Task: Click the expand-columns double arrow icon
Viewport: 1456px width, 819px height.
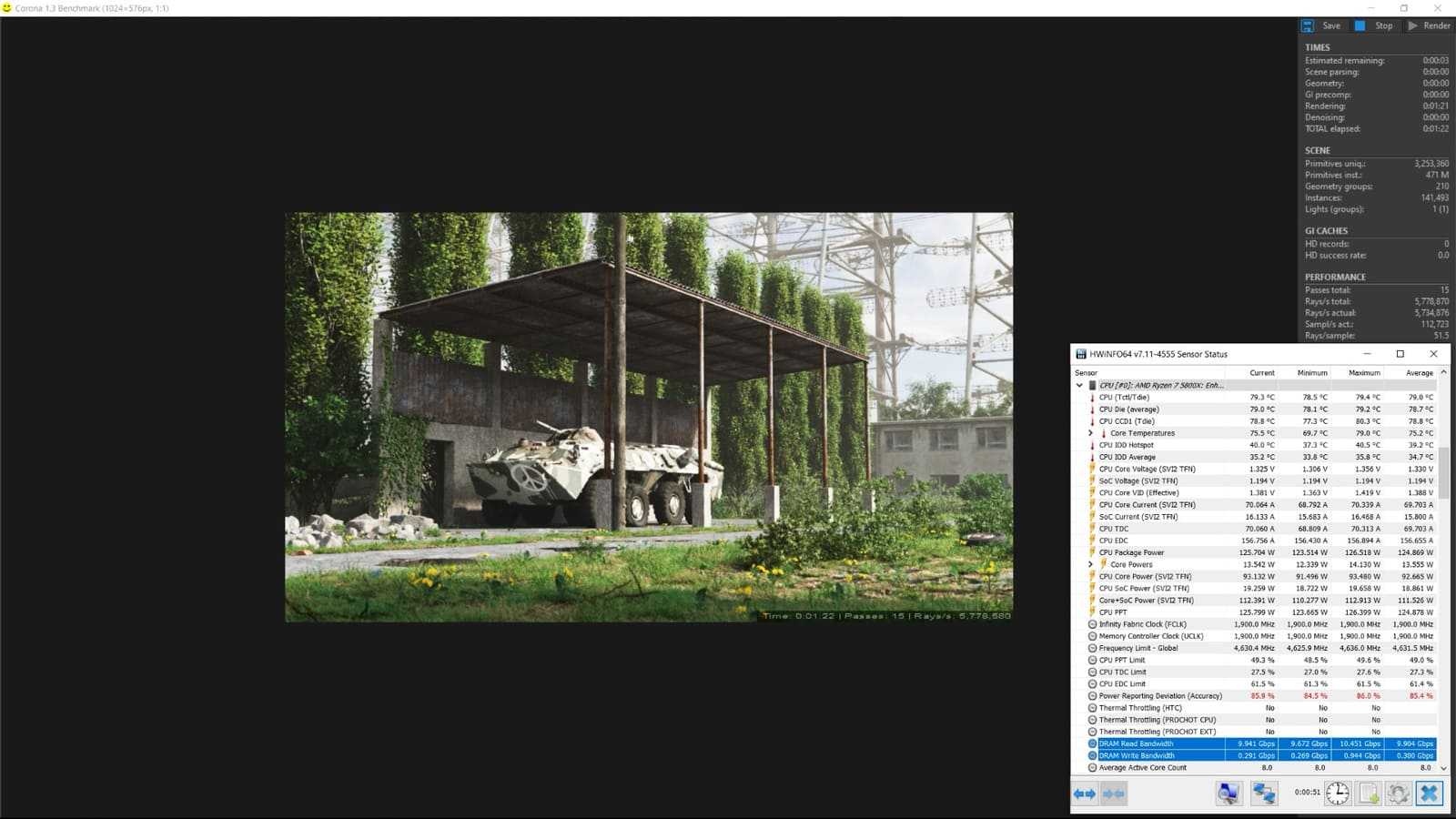Action: point(1085,794)
